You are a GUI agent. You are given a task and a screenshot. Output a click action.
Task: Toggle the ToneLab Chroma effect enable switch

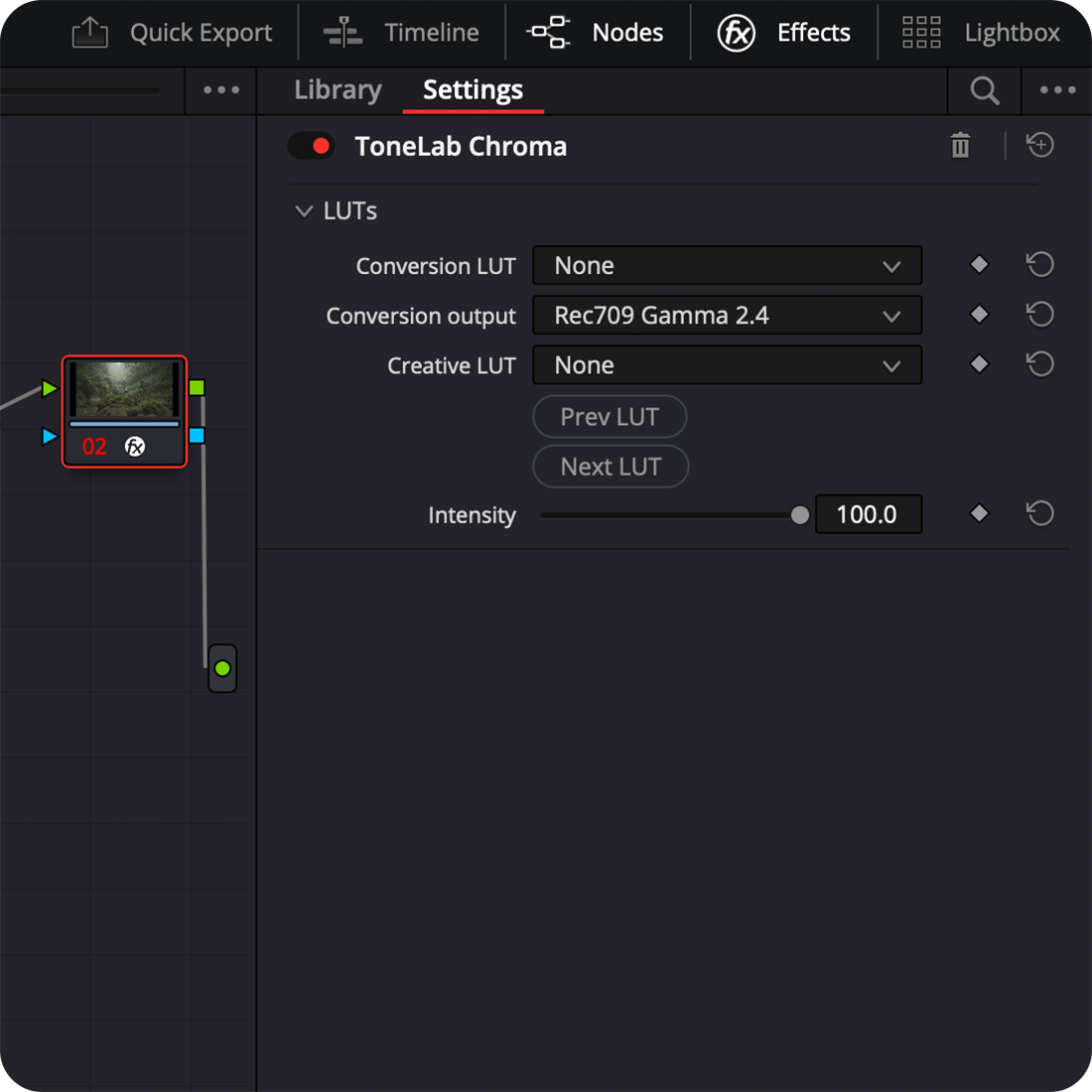(311, 146)
